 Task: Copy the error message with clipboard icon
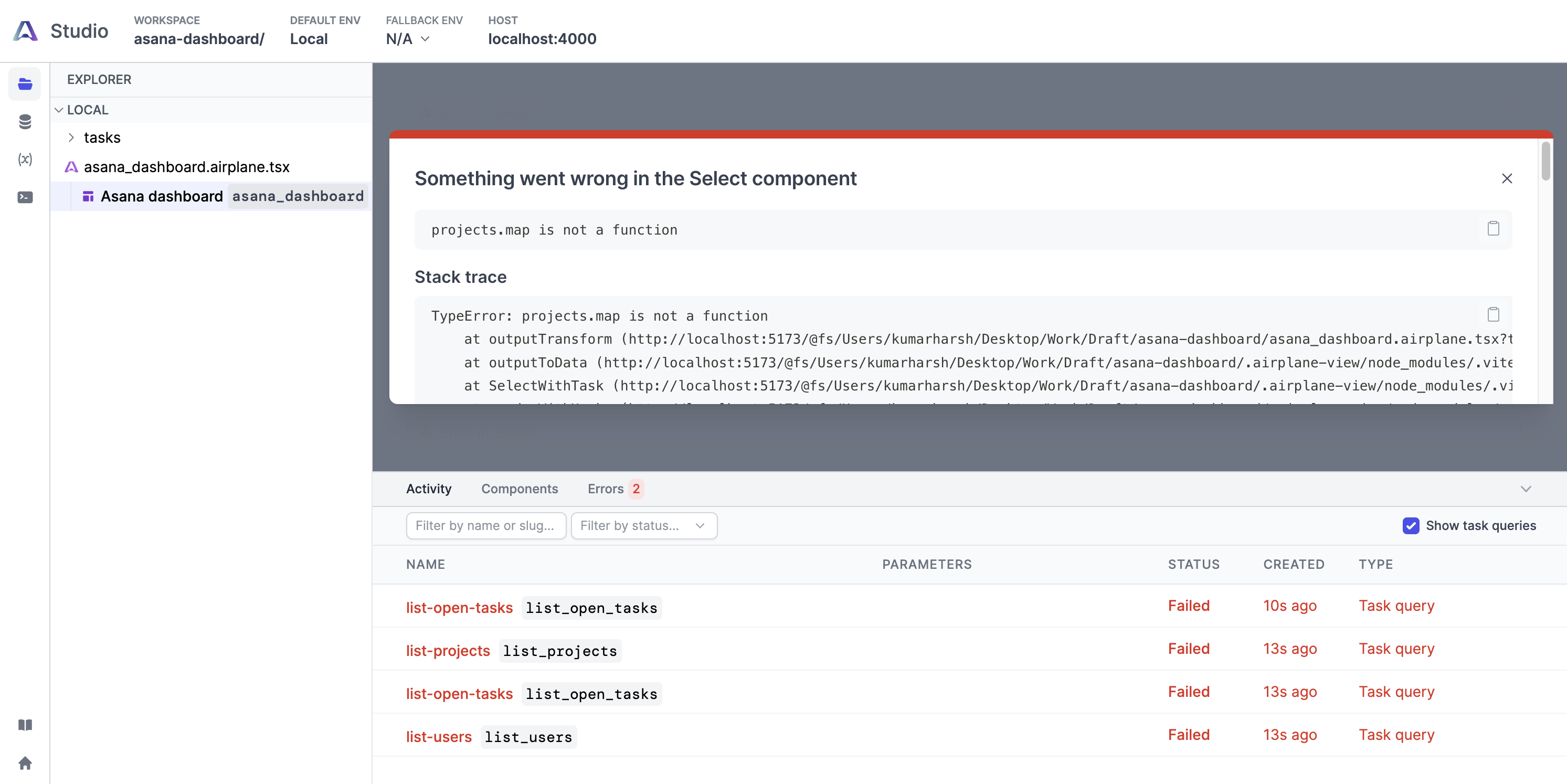(x=1494, y=229)
